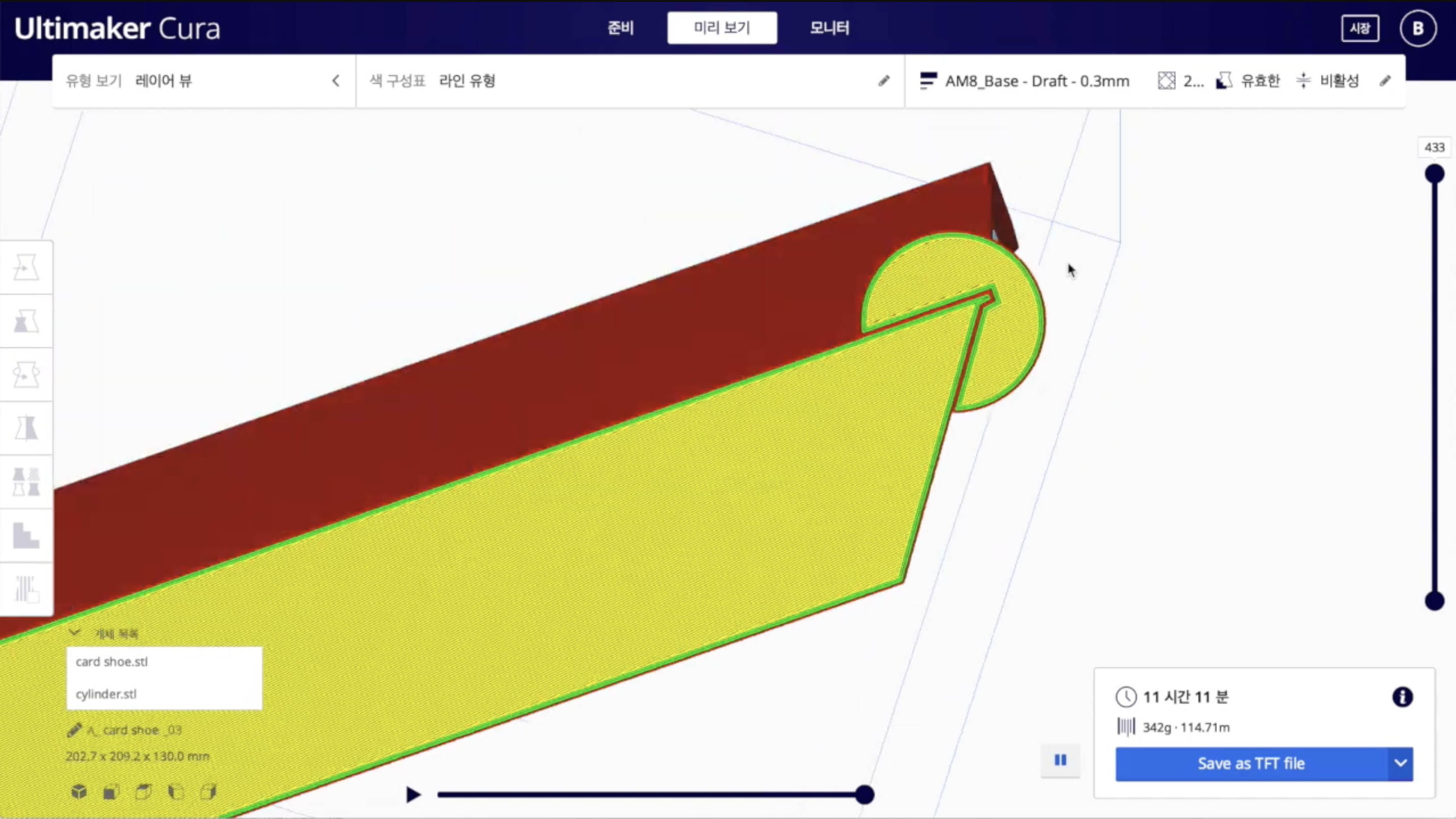
Task: Collapse the 개체 목록 object list
Action: point(75,633)
